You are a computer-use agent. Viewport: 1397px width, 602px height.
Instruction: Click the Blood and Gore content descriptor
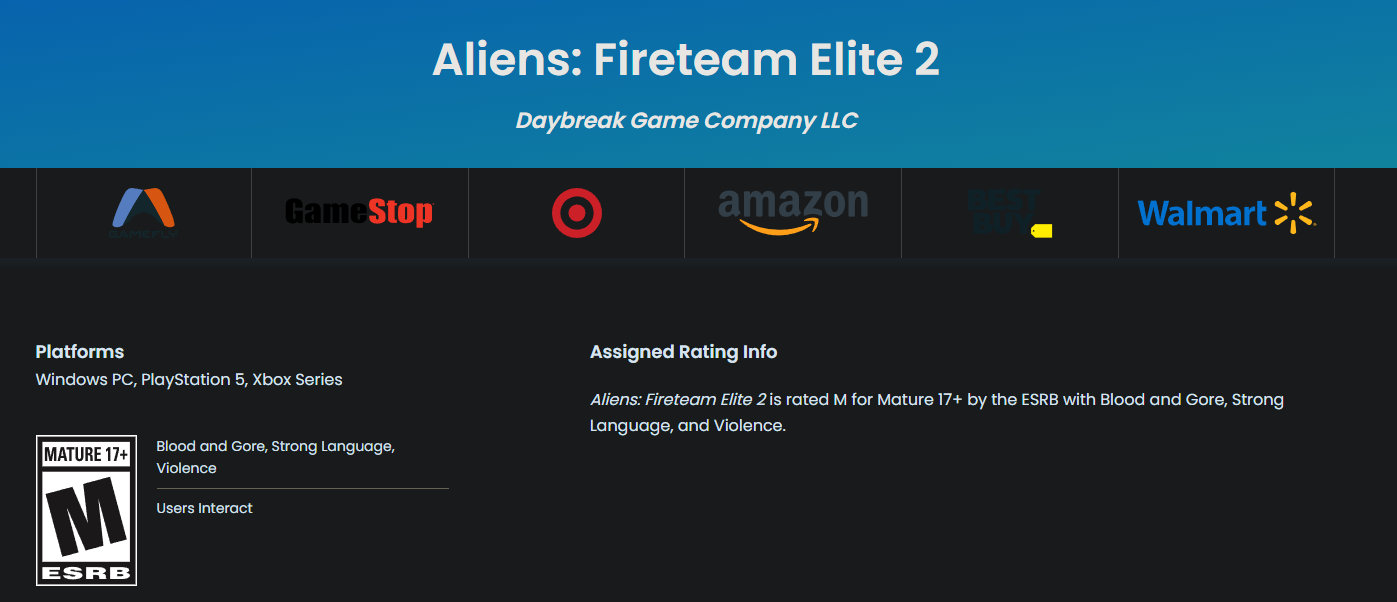point(210,446)
